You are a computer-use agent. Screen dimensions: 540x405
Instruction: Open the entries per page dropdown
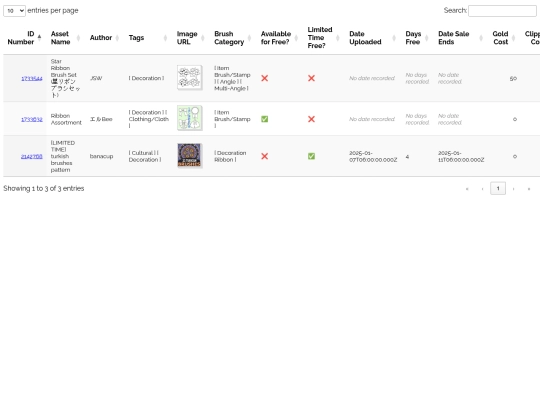[14, 11]
